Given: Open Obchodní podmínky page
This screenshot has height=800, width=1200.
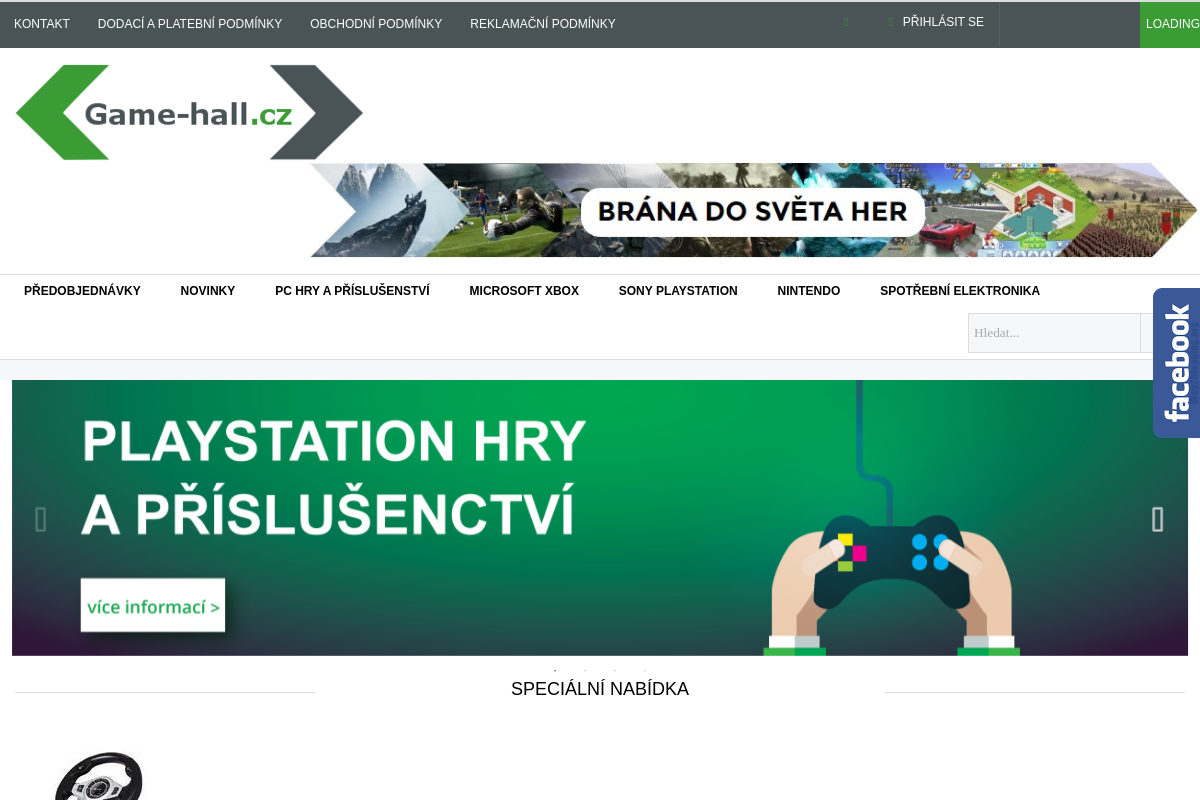Looking at the screenshot, I should [x=376, y=24].
